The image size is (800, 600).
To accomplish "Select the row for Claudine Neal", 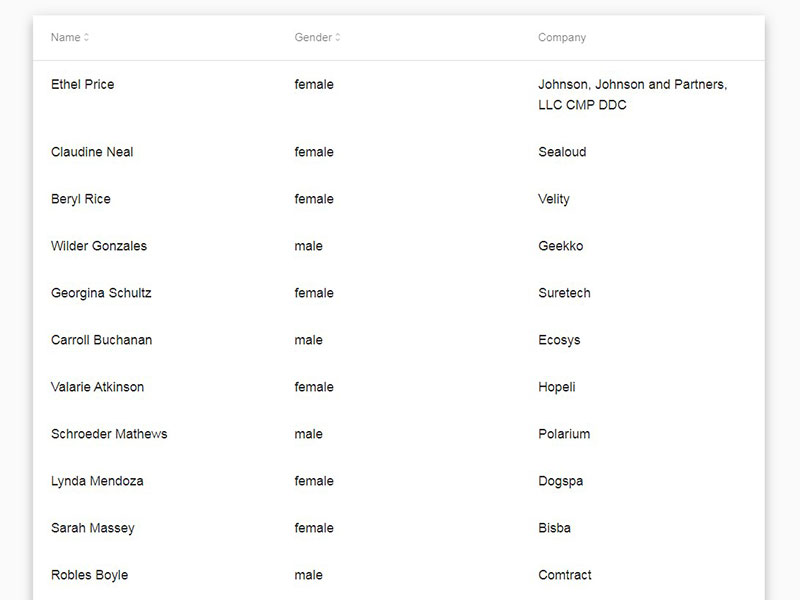I will coord(91,152).
